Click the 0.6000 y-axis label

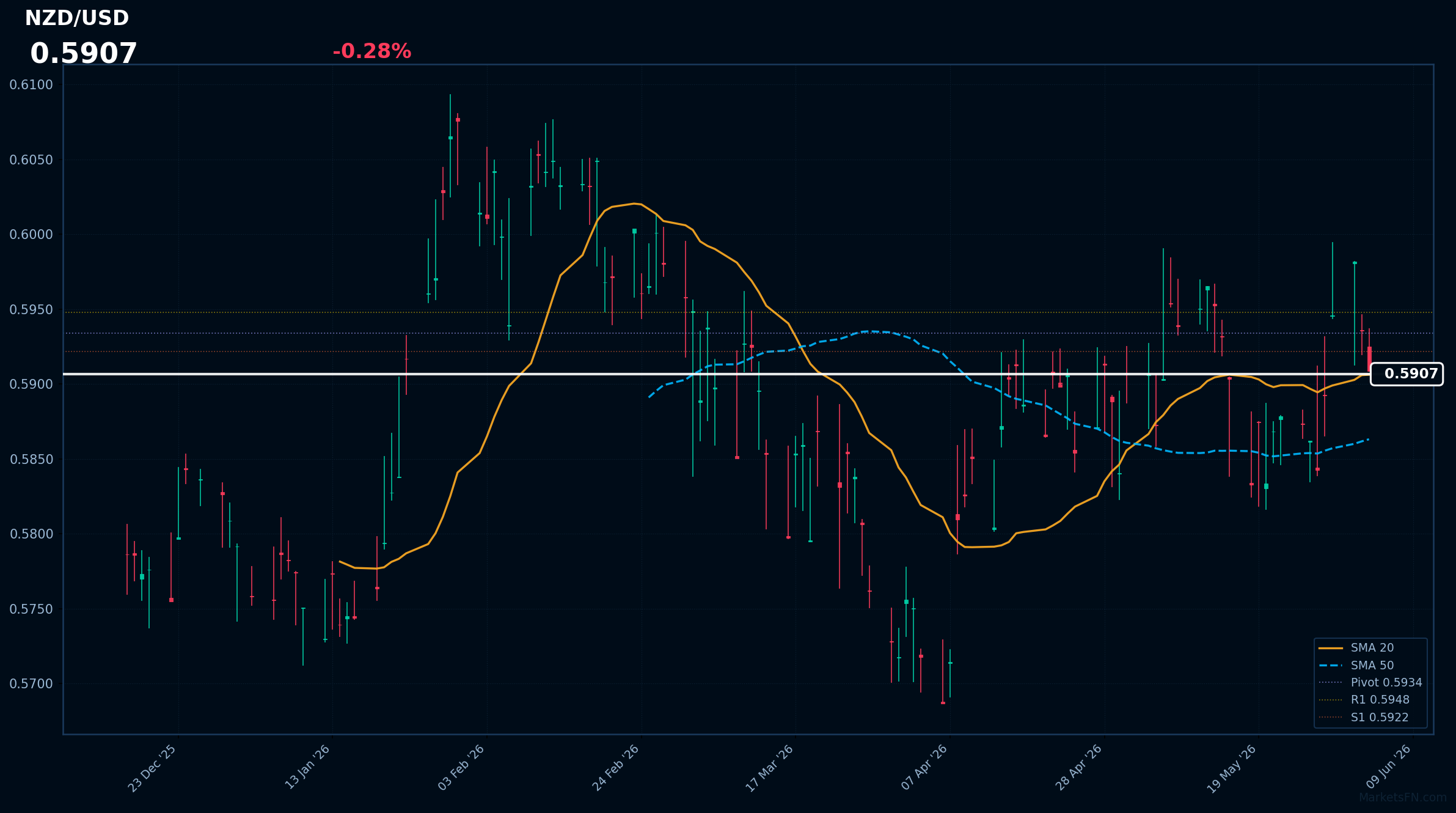tap(31, 235)
